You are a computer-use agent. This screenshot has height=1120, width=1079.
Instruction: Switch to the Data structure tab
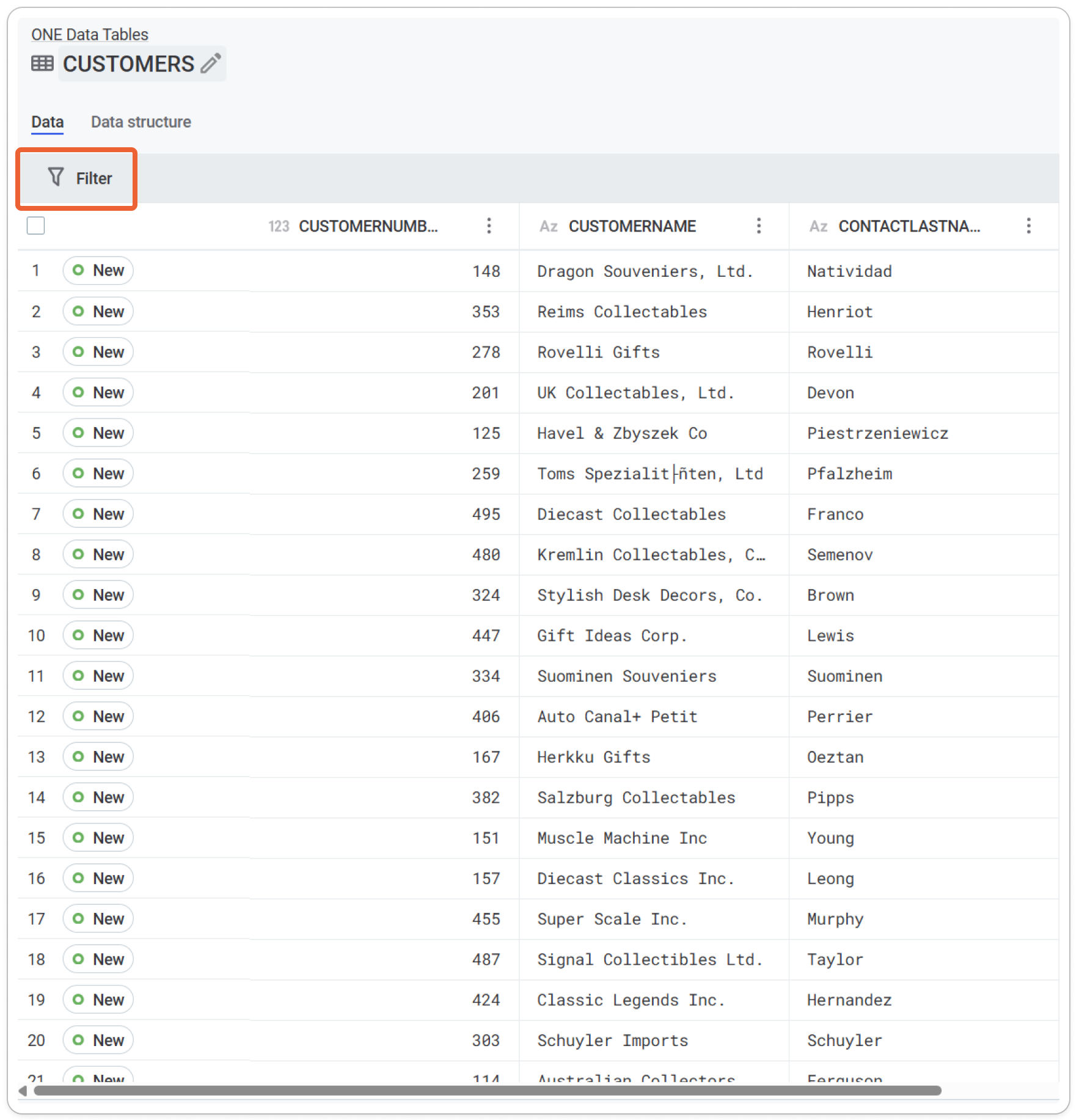[x=141, y=122]
